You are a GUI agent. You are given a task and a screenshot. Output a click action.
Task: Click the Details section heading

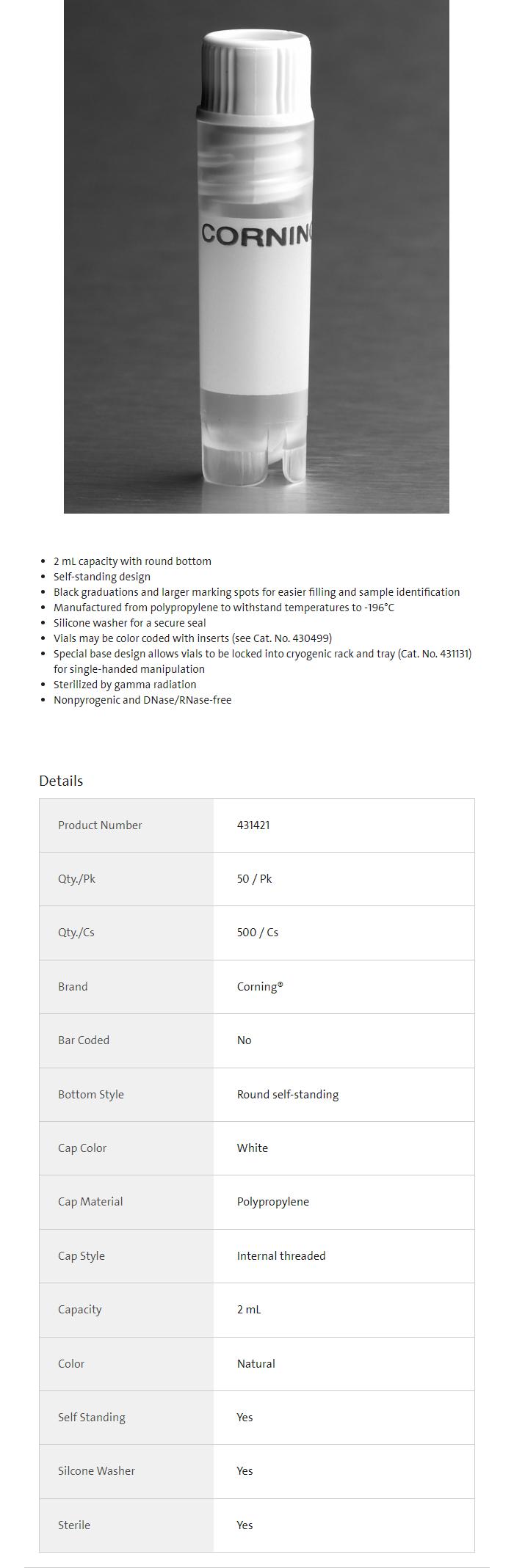[x=61, y=781]
